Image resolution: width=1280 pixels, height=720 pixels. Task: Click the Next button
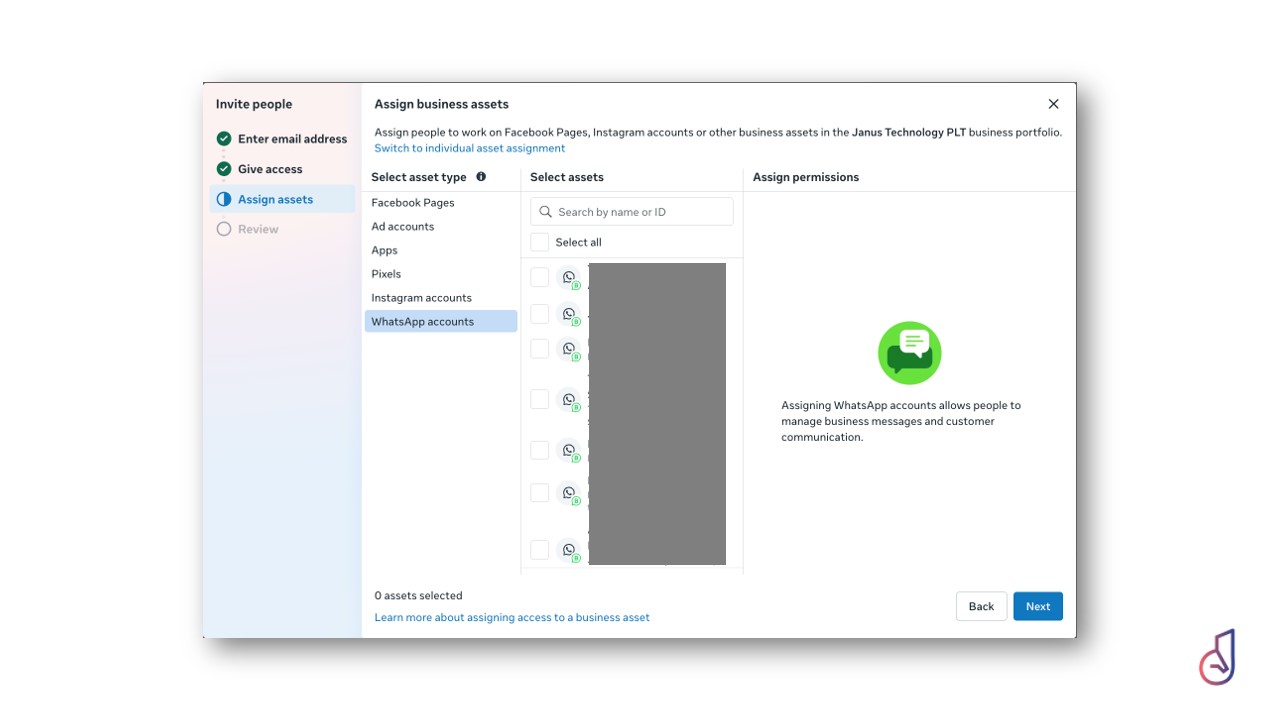pyautogui.click(x=1038, y=606)
